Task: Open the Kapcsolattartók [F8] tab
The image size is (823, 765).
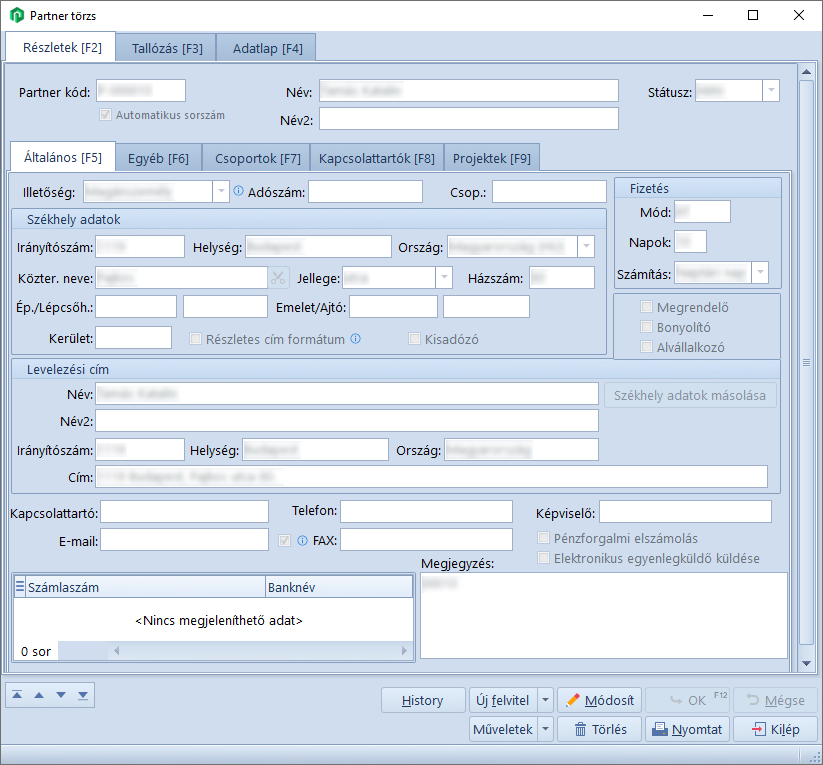Action: [376, 158]
